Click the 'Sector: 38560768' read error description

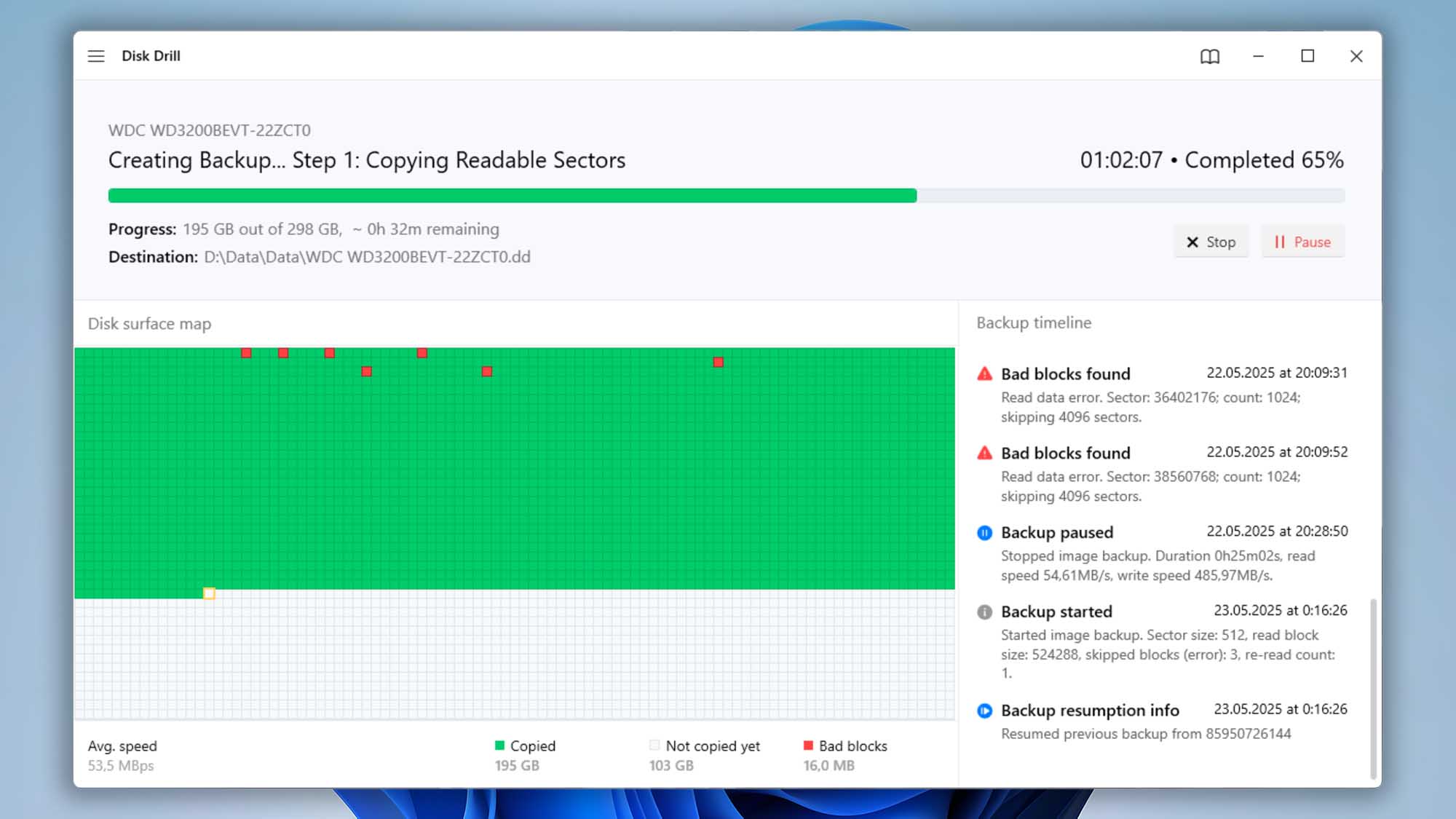[x=1150, y=486]
